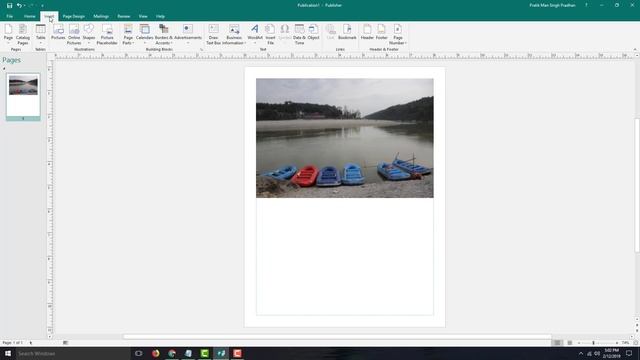Viewport: 640px width, 360px height.
Task: Open the Shapes gallery
Action: pos(89,34)
